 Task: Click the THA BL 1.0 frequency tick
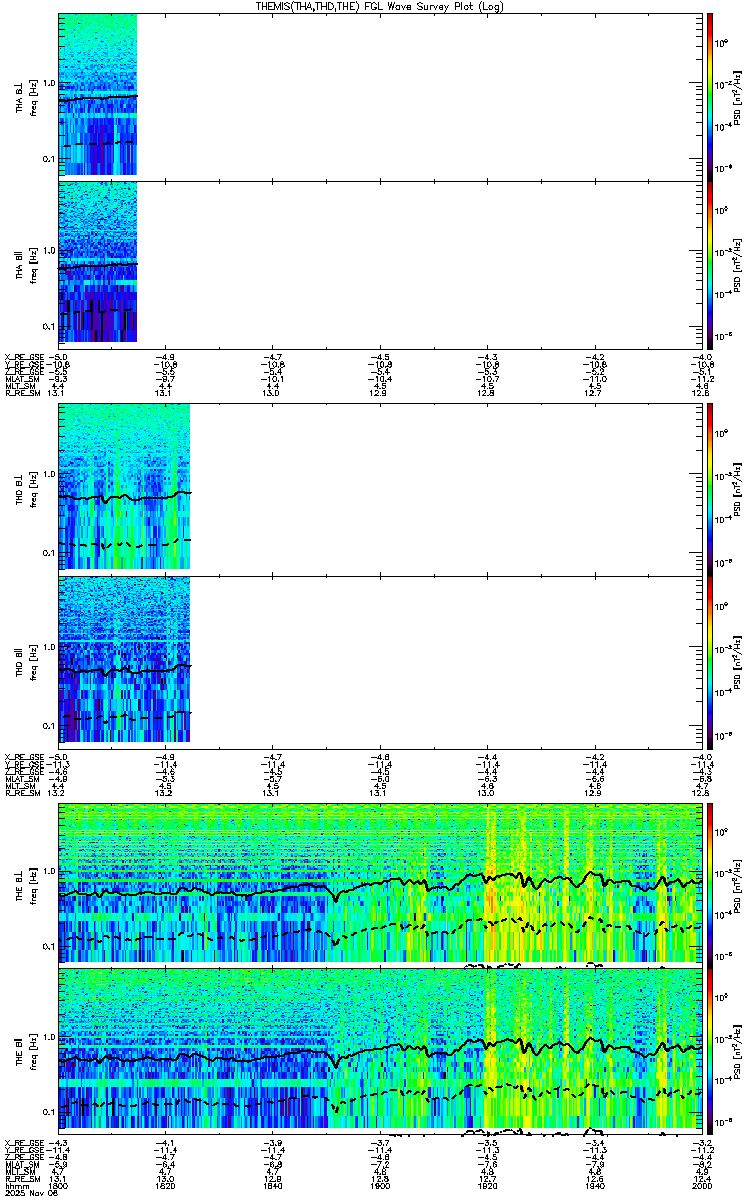click(49, 83)
